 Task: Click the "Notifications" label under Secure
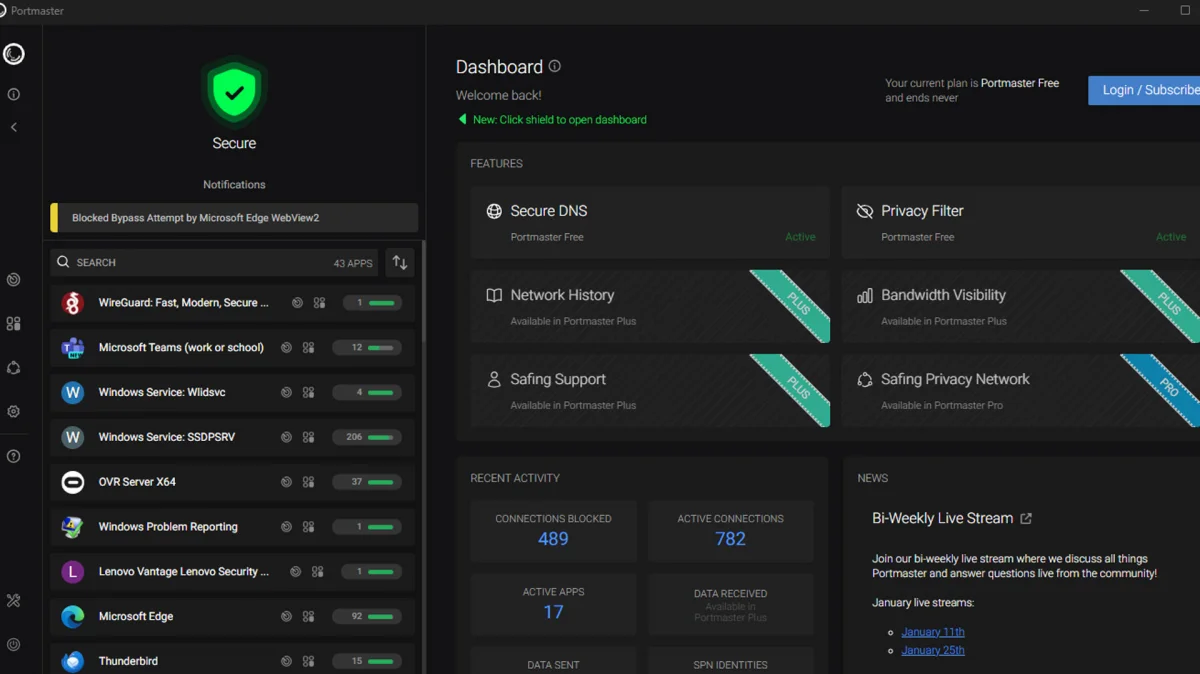point(234,185)
